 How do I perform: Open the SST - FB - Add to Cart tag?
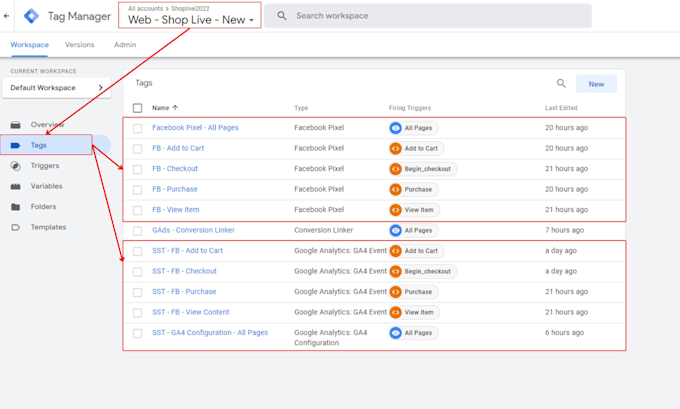pyautogui.click(x=187, y=251)
